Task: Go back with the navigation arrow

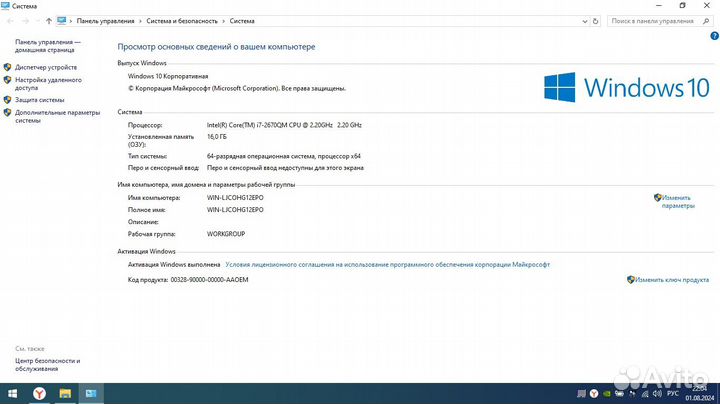Action: 10,21
